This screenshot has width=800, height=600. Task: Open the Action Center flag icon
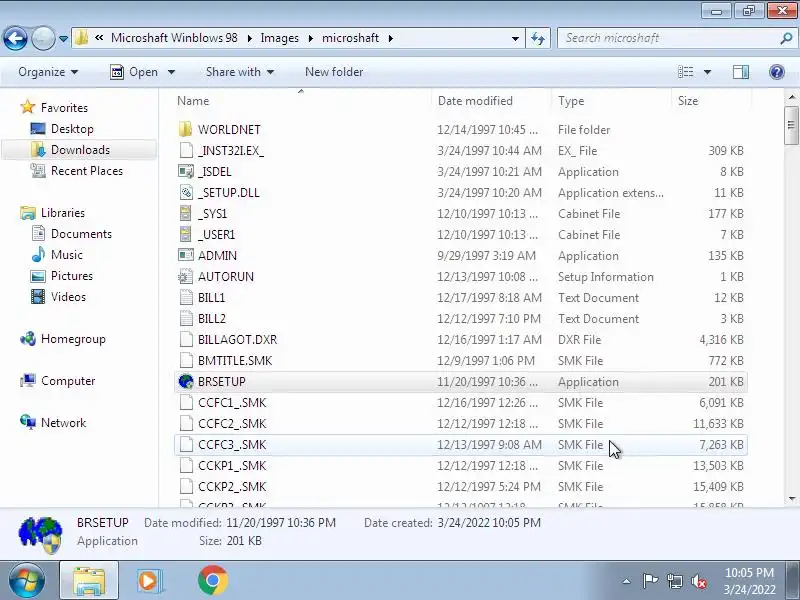pyautogui.click(x=649, y=581)
